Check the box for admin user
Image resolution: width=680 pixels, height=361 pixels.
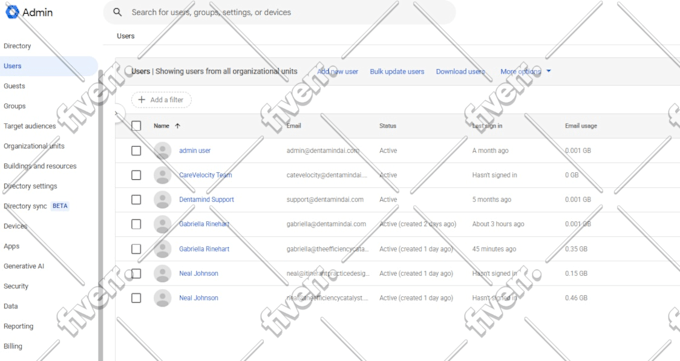click(136, 151)
